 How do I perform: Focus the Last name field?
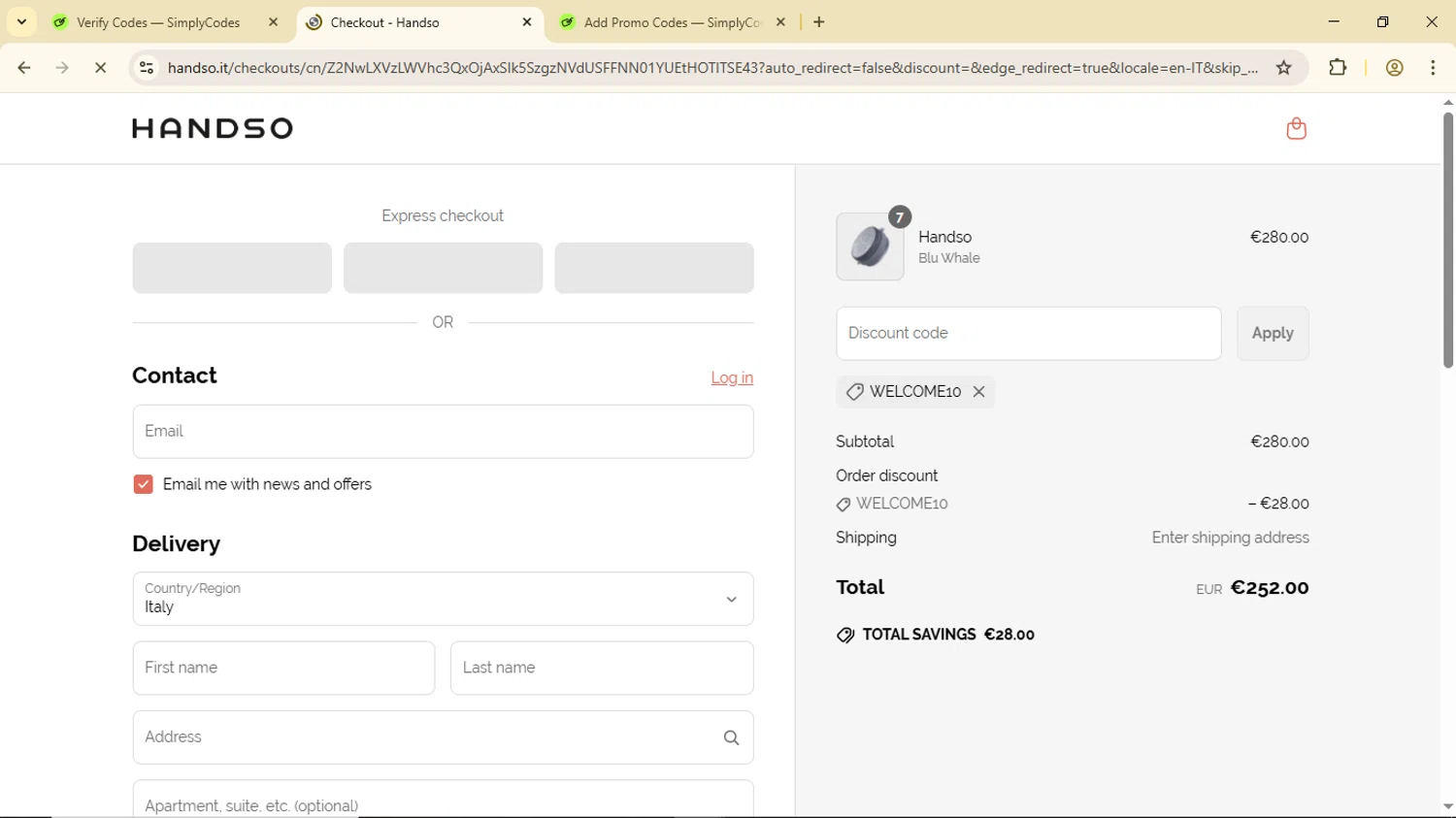click(602, 668)
